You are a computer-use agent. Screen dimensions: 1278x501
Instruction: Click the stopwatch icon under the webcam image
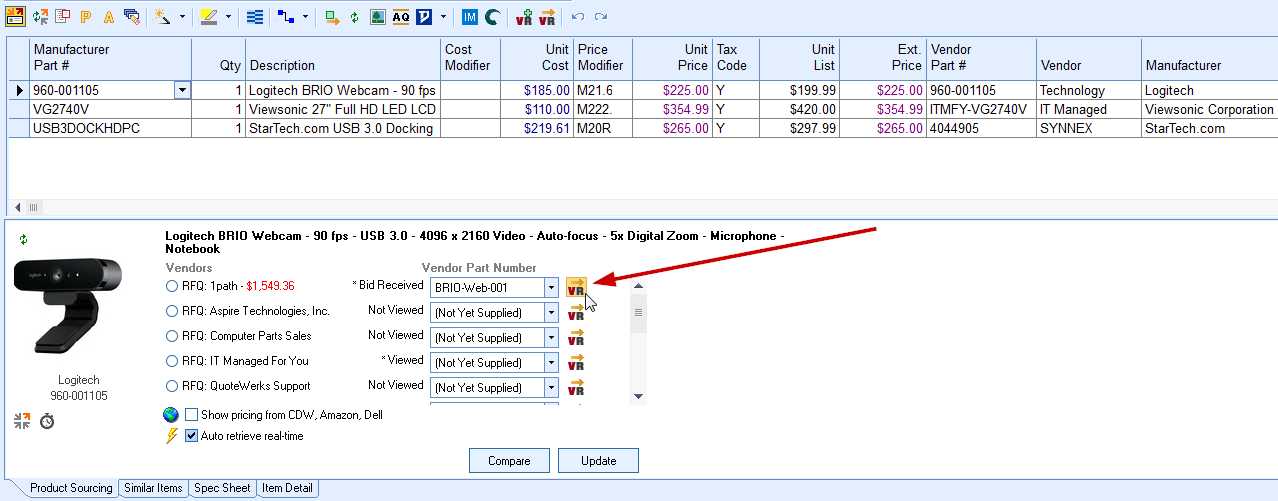click(x=47, y=421)
